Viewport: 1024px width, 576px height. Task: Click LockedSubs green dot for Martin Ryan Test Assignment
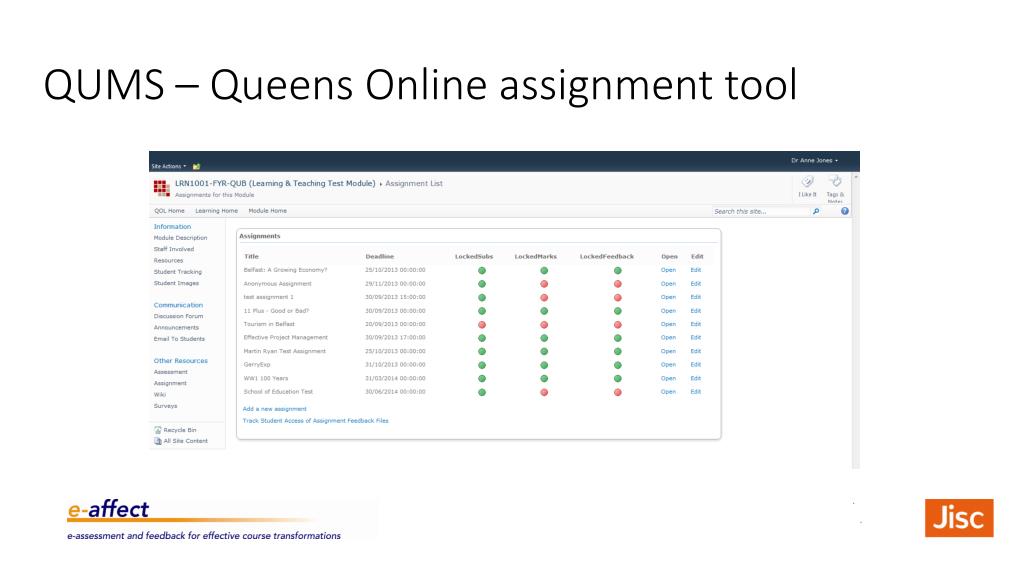pos(482,352)
